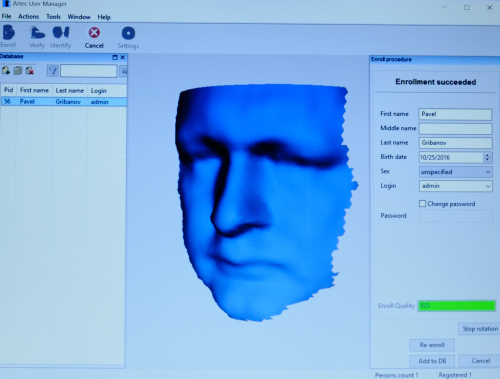Toggle the Change password checkbox
This screenshot has height=379, width=500.
click(422, 203)
